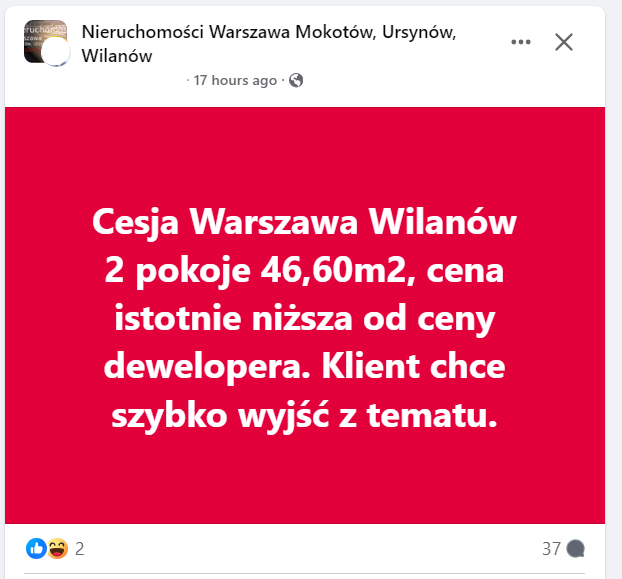View who reacted via count 2
The image size is (622, 579).
click(x=79, y=549)
